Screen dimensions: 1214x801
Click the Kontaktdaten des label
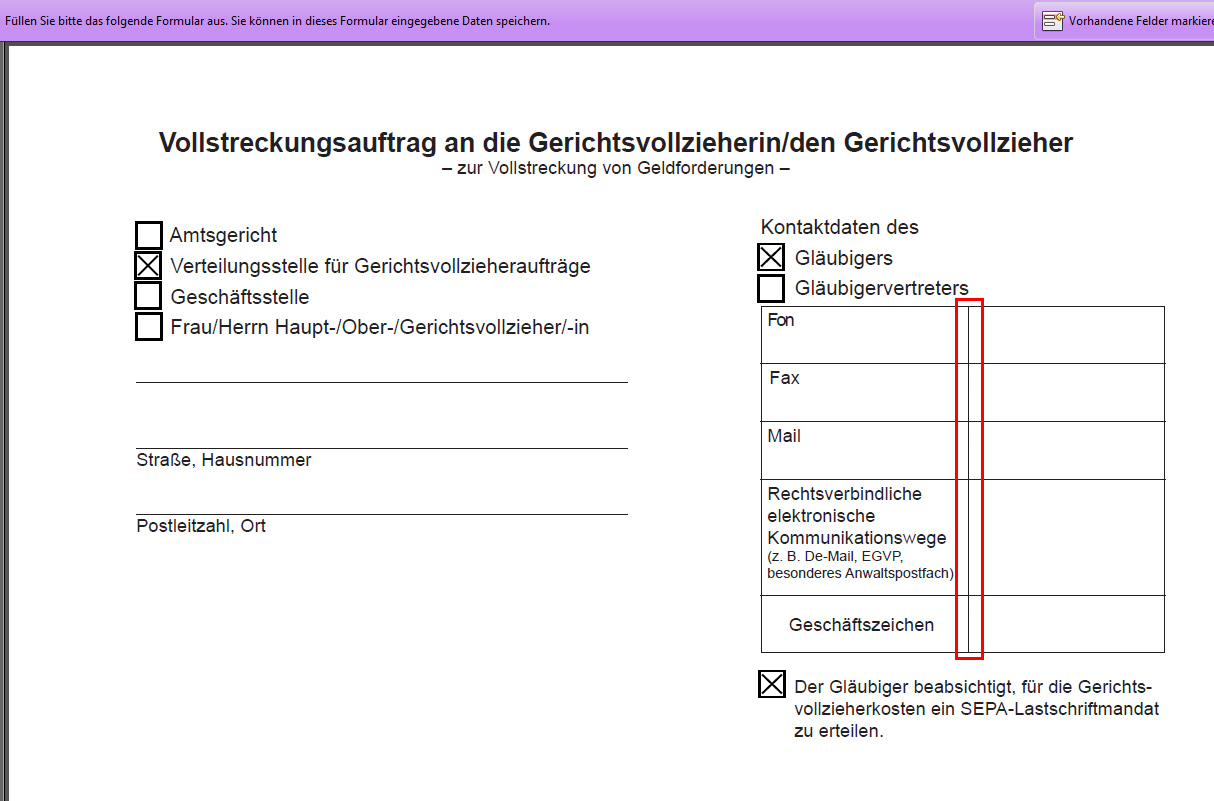pyautogui.click(x=840, y=227)
